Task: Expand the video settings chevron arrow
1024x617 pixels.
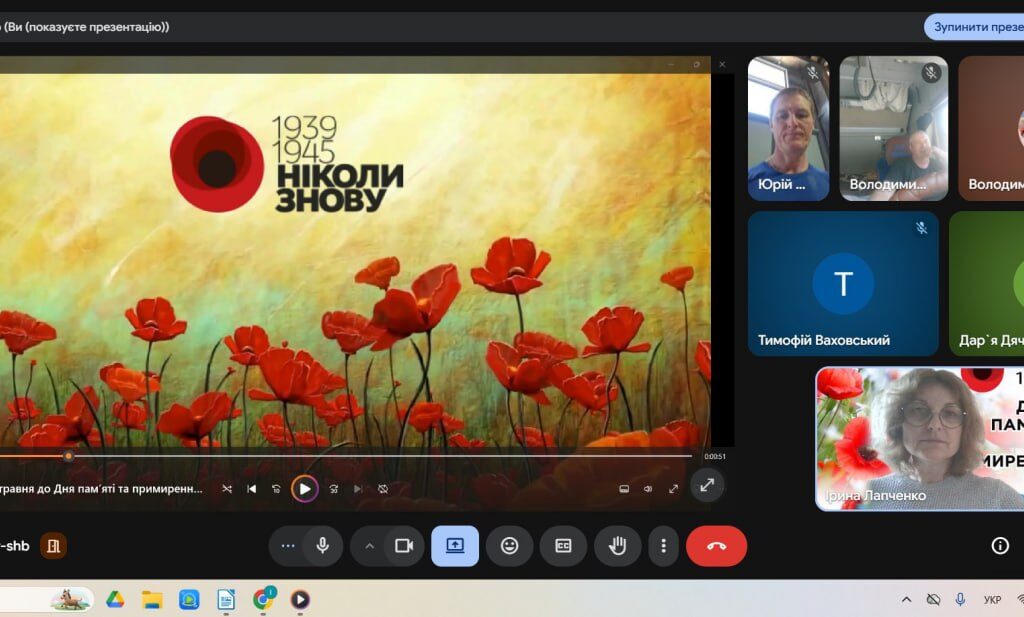Action: click(369, 546)
